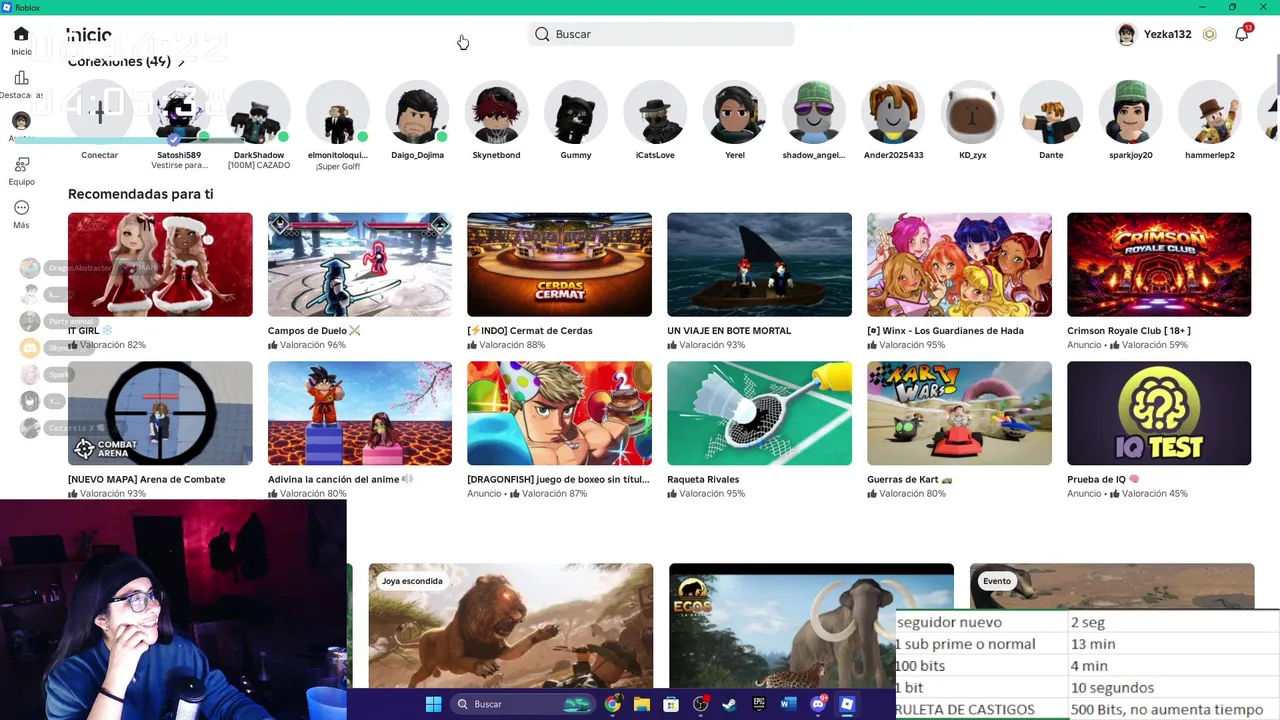This screenshot has height=720, width=1280.
Task: Click the Windows taskbar Buscar search box
Action: tap(522, 704)
